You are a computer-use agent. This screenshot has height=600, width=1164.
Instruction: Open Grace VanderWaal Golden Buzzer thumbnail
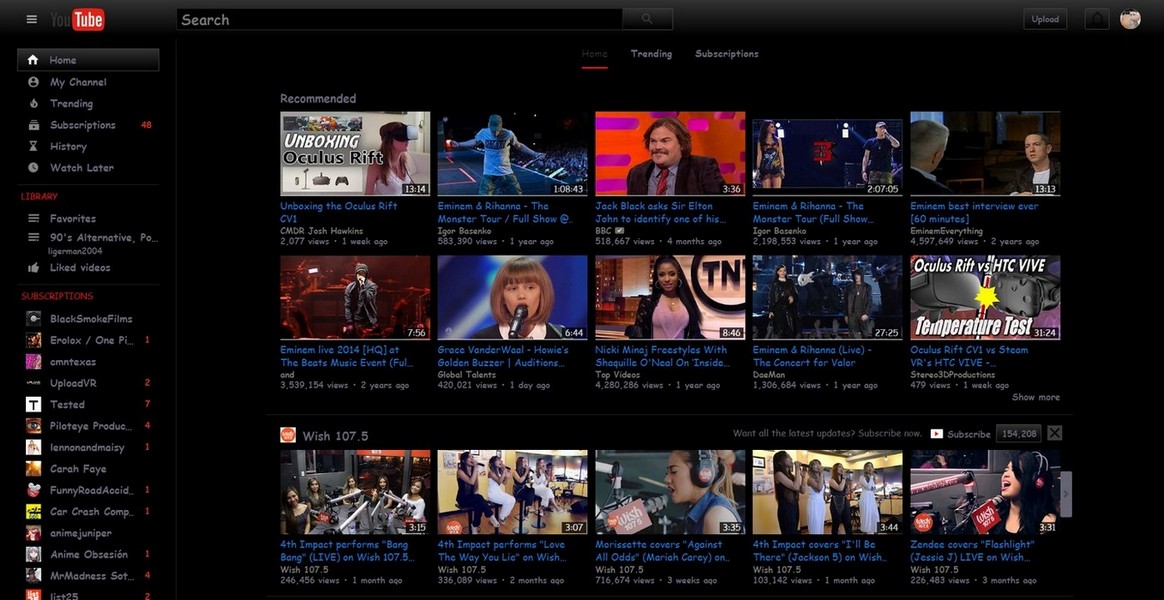512,298
